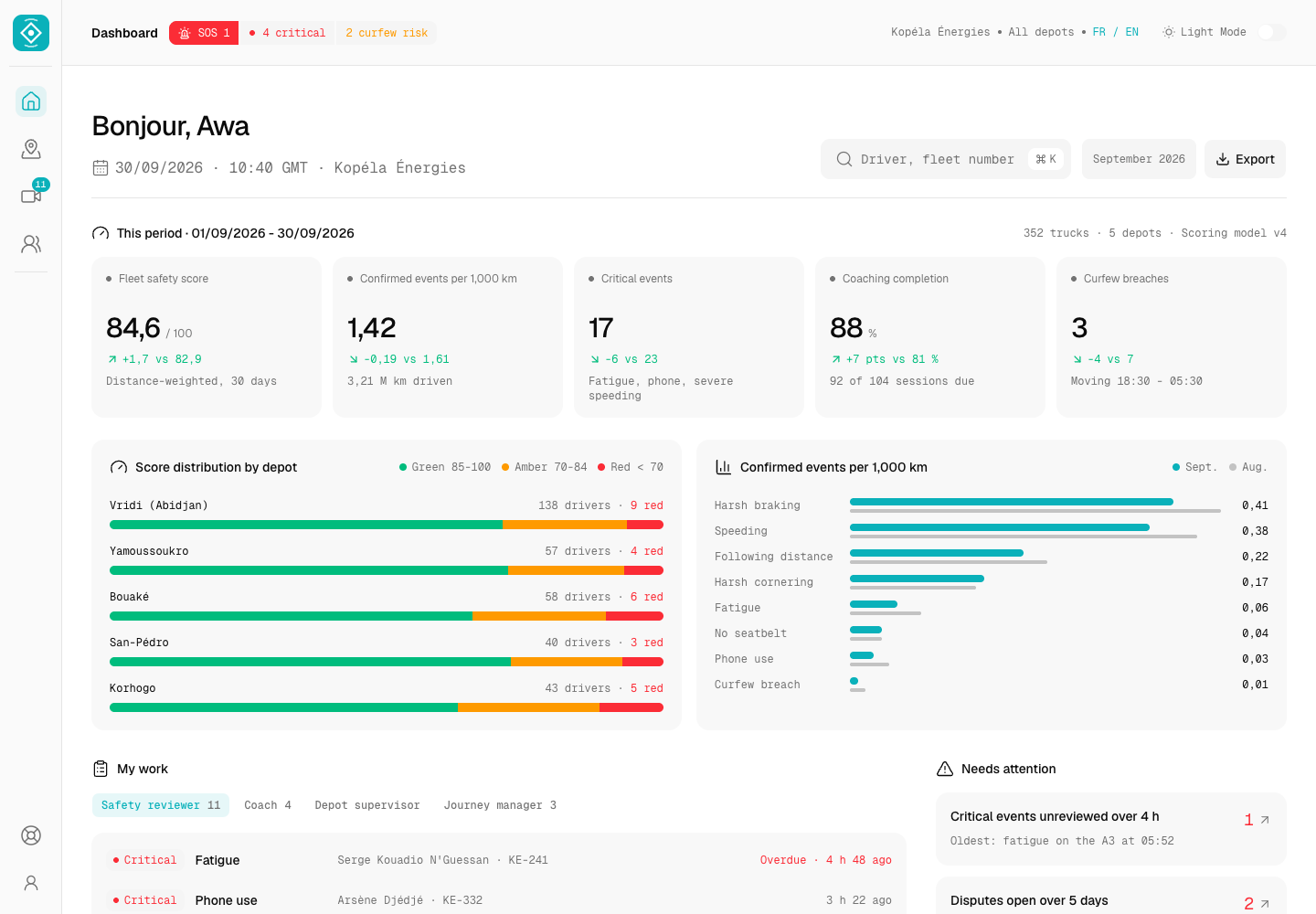Viewport: 1316px width, 914px height.
Task: Click the SOS 1 alert badge
Action: [204, 33]
